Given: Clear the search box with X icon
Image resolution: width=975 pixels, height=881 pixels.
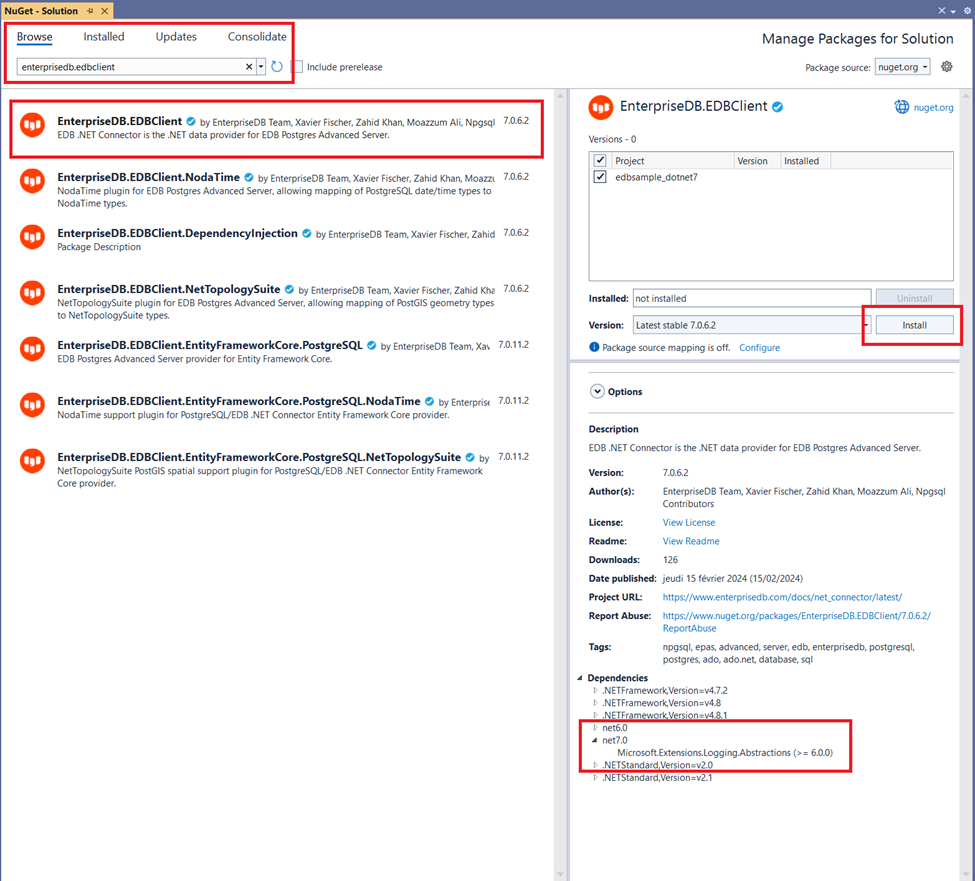Looking at the screenshot, I should [x=249, y=67].
